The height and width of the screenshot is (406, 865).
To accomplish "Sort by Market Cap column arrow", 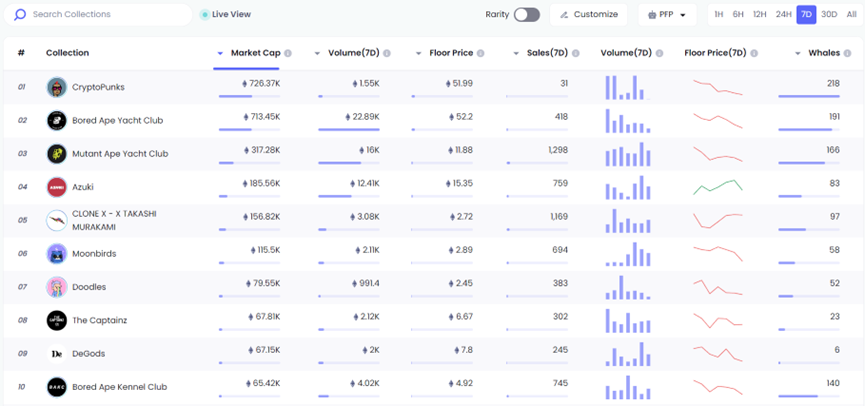I will pyautogui.click(x=220, y=53).
